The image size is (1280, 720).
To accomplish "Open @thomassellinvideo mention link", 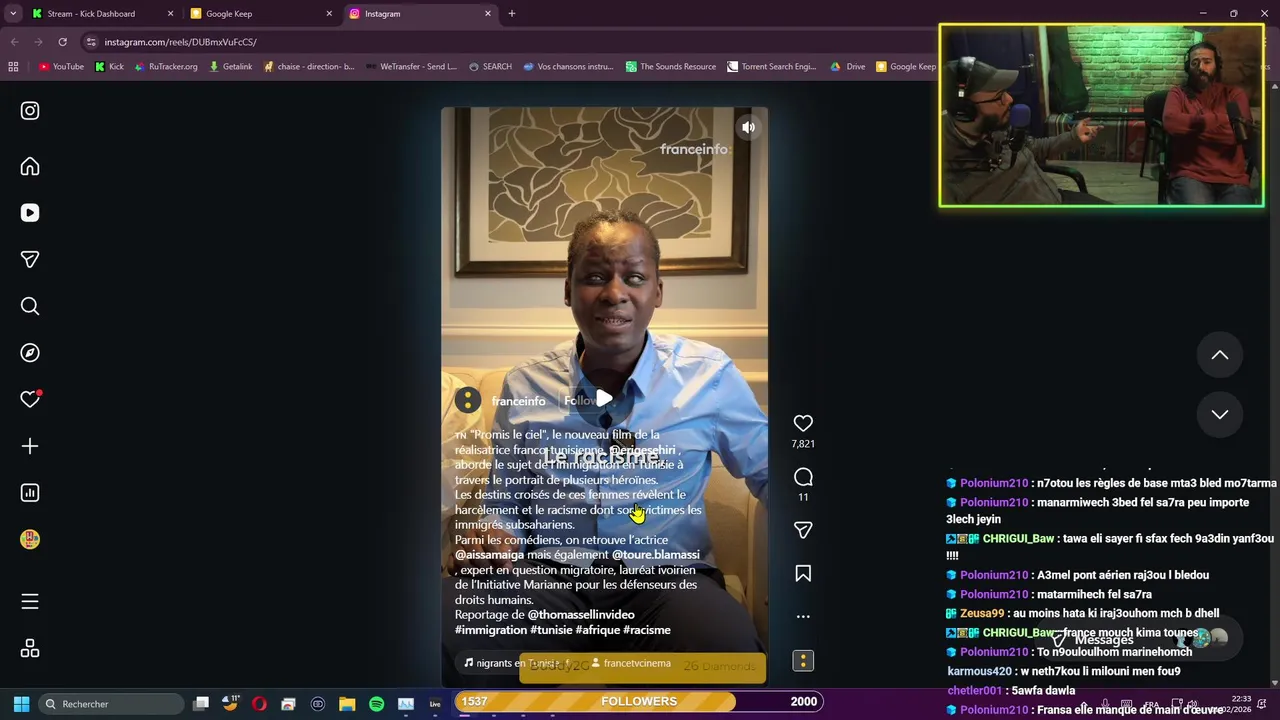I will [581, 615].
